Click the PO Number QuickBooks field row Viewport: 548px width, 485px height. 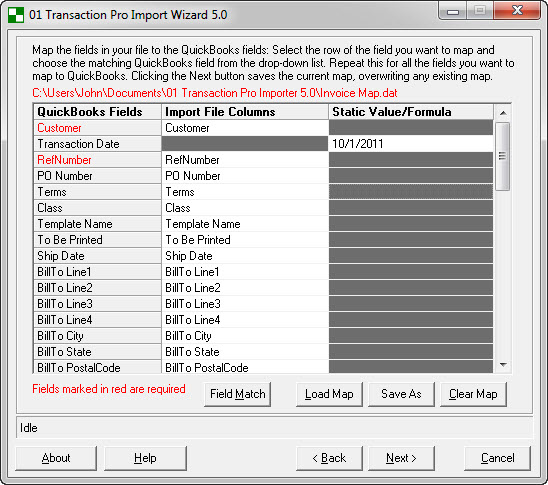coord(98,176)
